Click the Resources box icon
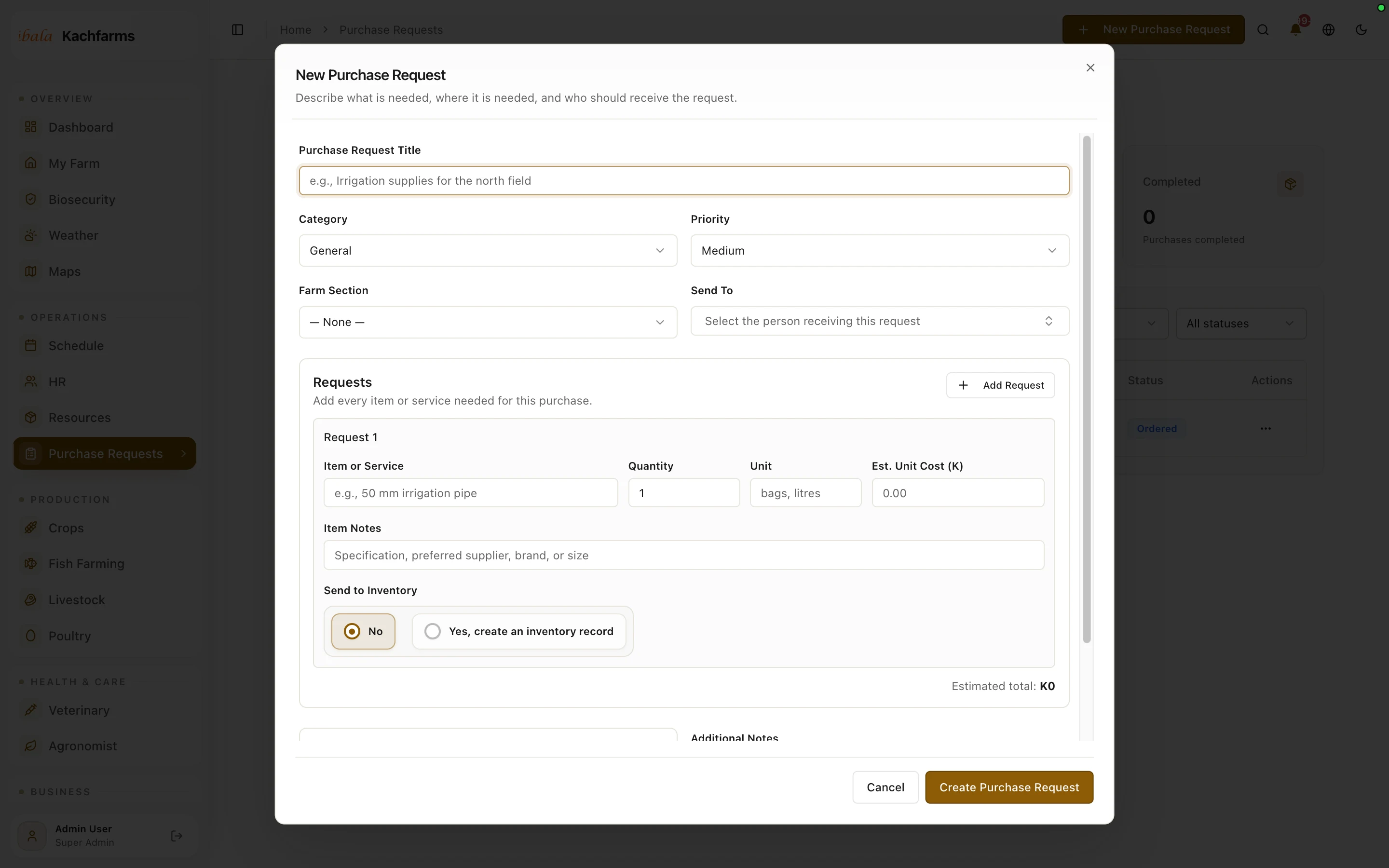 tap(31, 417)
